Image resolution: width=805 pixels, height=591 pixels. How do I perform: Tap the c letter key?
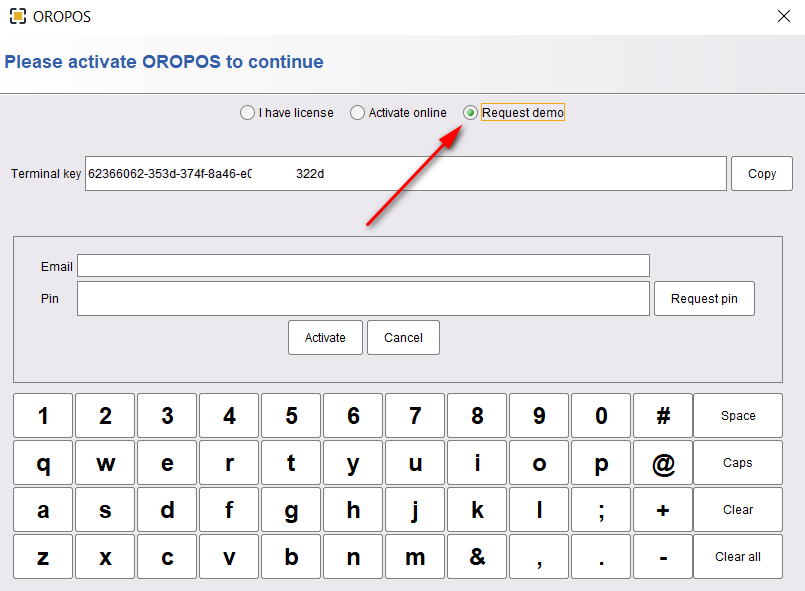(167, 557)
